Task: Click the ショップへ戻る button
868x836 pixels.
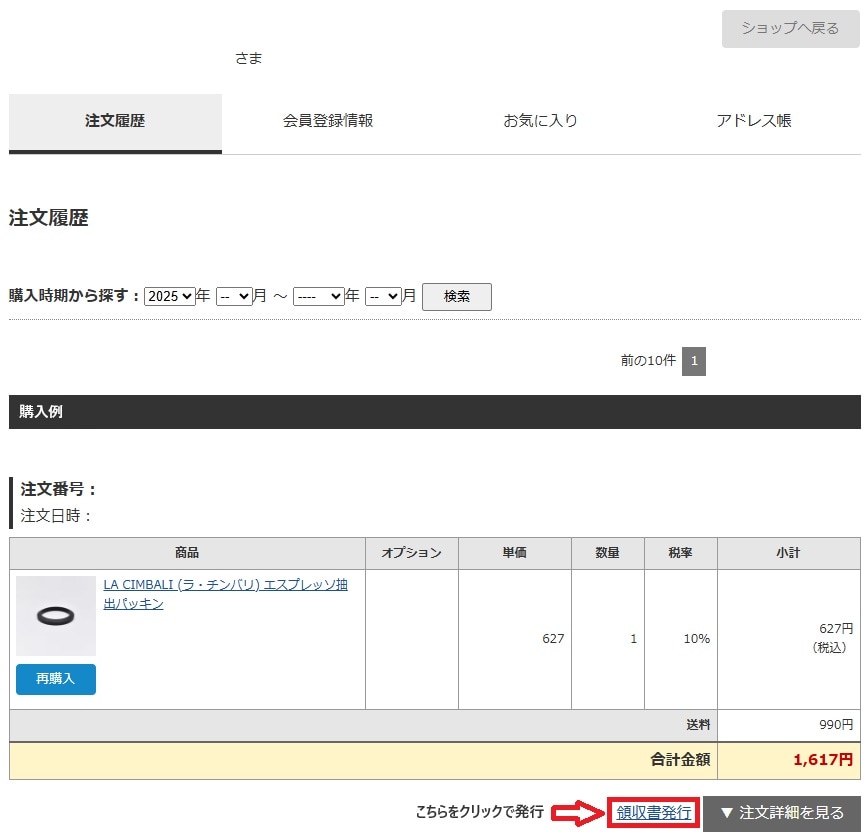Action: (x=790, y=29)
